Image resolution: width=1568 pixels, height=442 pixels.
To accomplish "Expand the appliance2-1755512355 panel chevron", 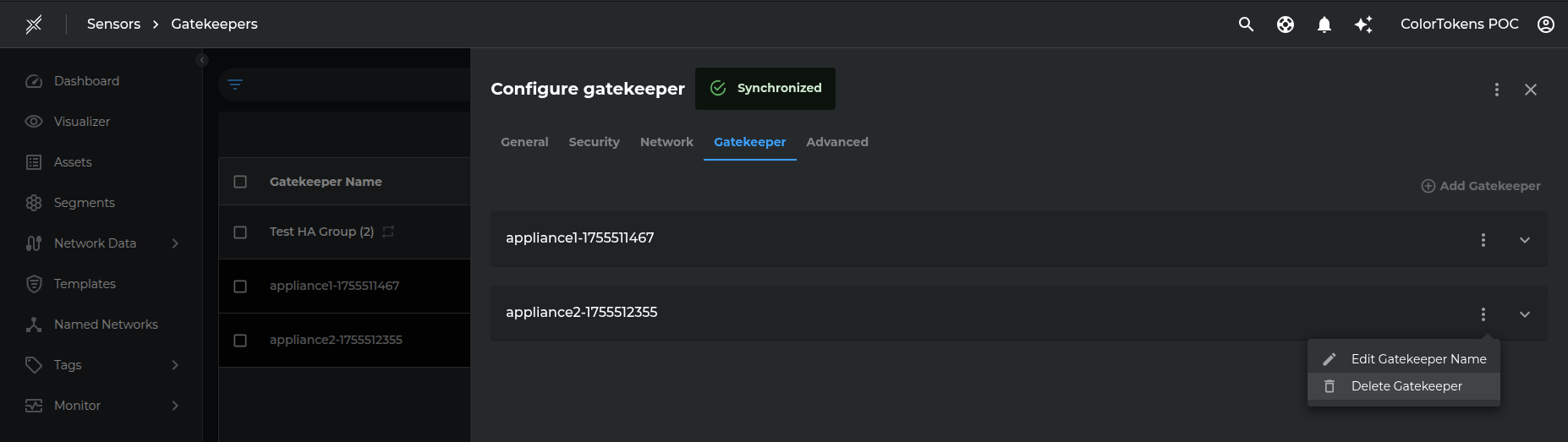I will (1525, 314).
